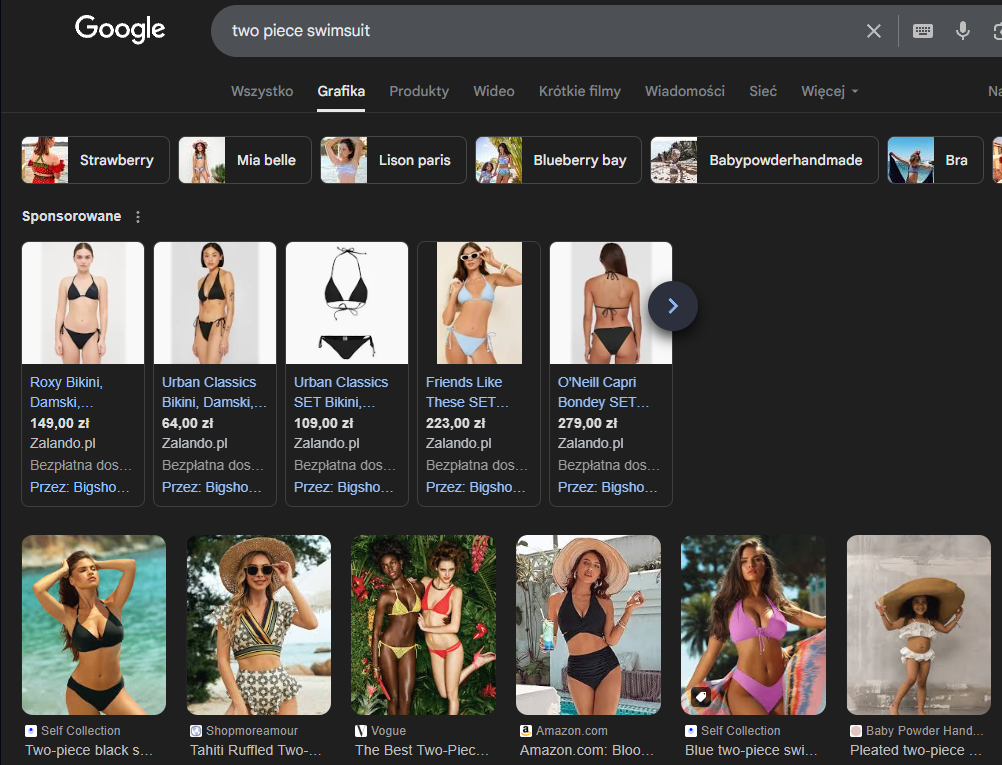This screenshot has height=765, width=1002.
Task: Start voice search with the microphone icon
Action: pyautogui.click(x=962, y=31)
